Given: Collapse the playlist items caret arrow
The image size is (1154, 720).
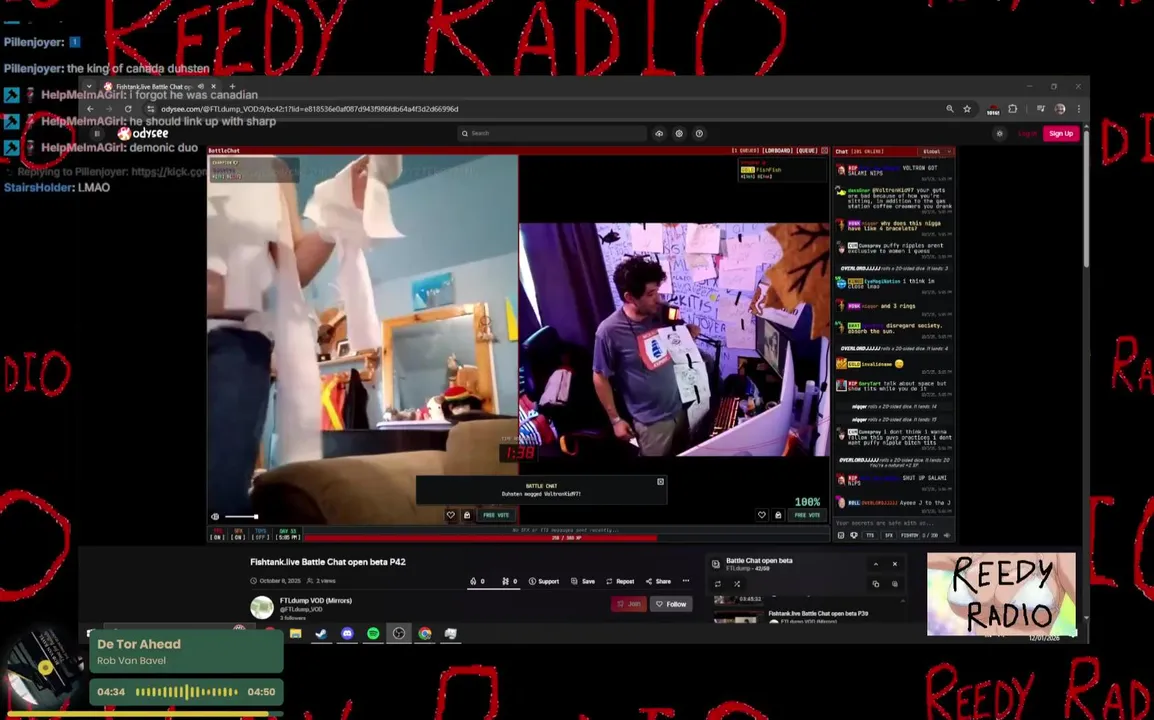Looking at the screenshot, I should point(903,601).
